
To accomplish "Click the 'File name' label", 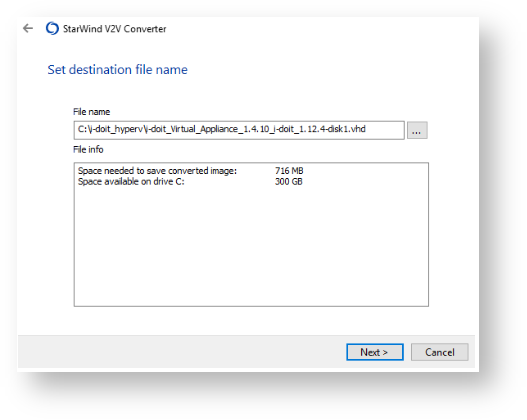I will [x=91, y=112].
